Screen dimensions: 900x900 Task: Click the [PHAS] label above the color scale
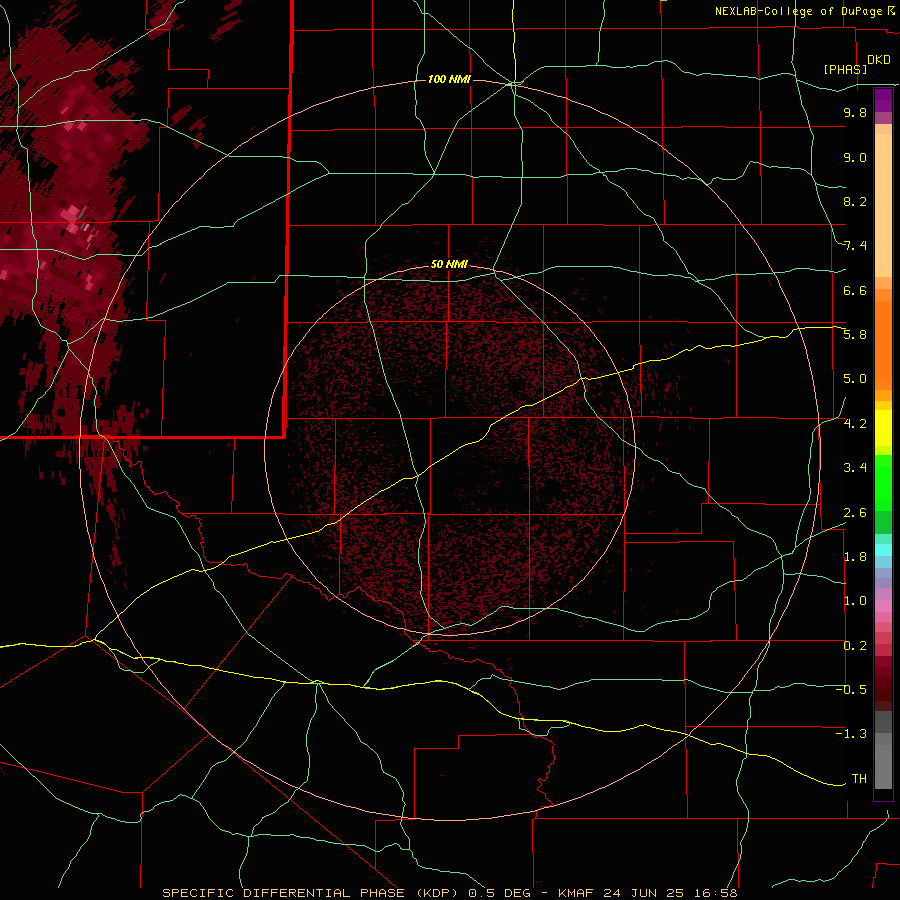point(845,69)
